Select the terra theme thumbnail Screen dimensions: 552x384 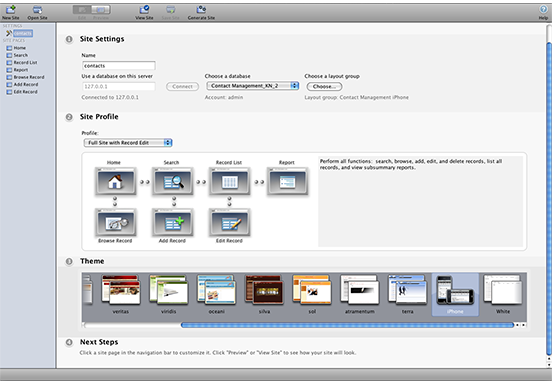tap(407, 290)
